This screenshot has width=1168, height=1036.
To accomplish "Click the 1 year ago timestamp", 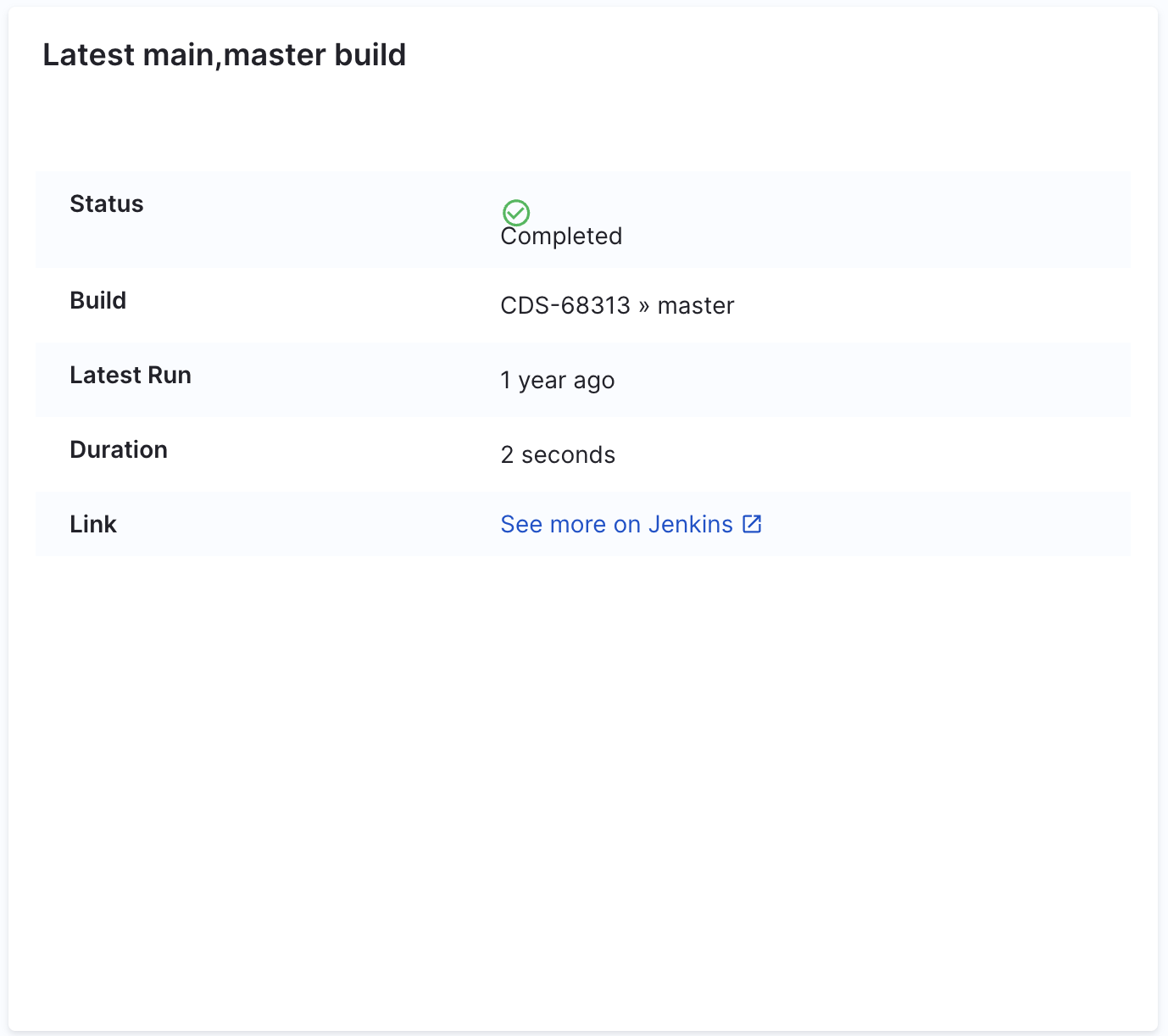I will pyautogui.click(x=557, y=381).
